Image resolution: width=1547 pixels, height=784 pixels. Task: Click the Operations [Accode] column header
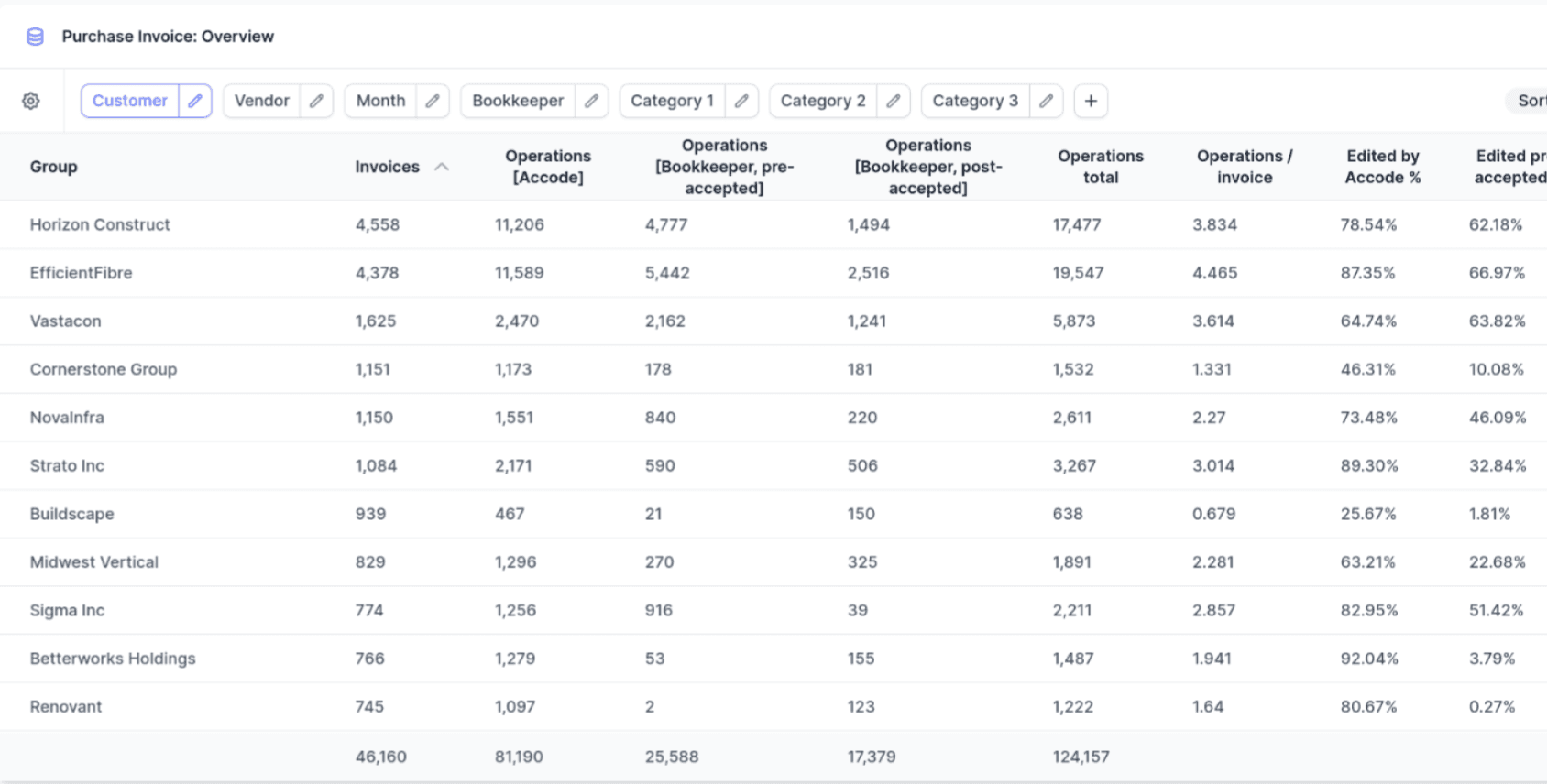click(548, 167)
